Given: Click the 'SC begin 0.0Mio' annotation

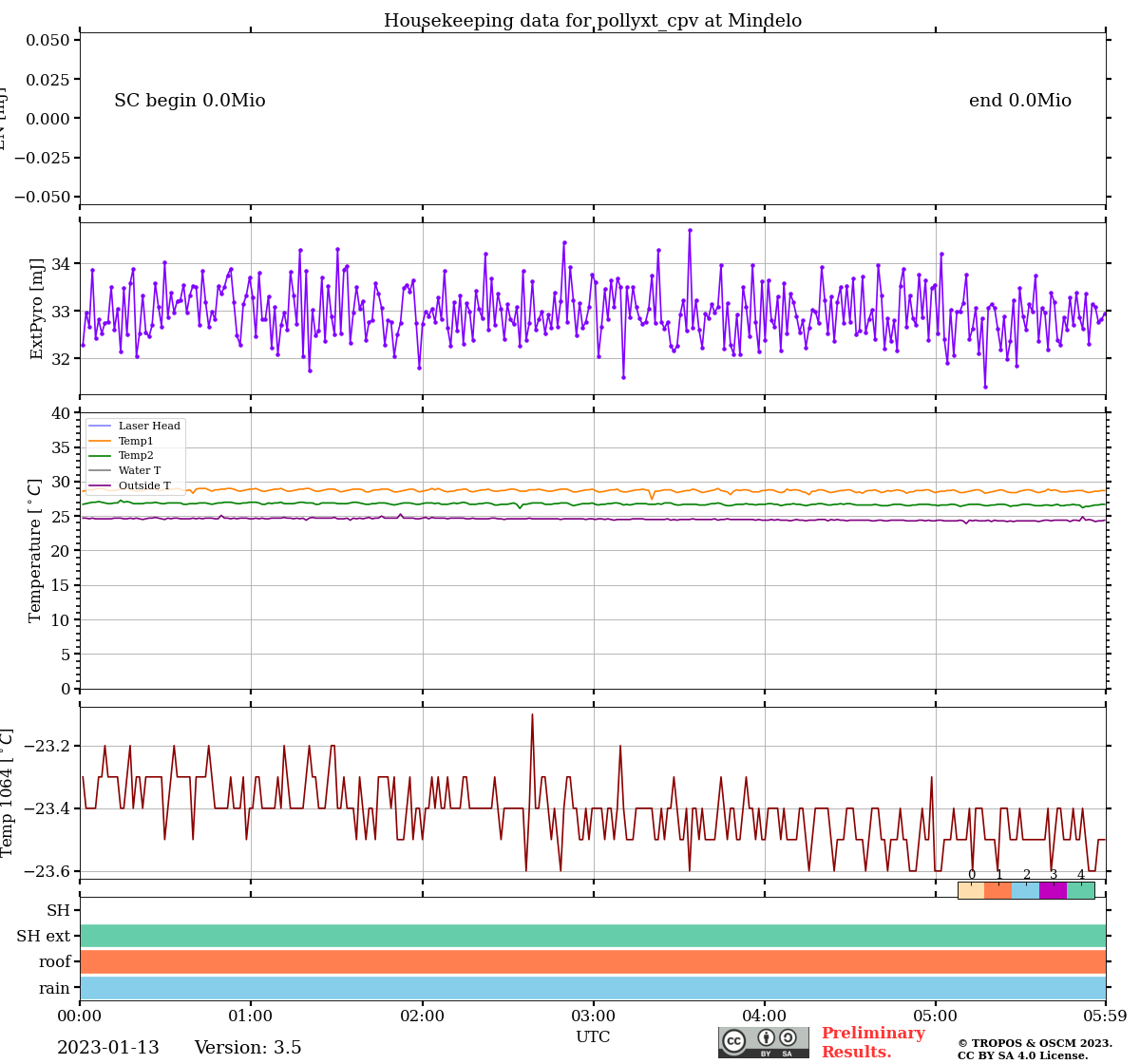Looking at the screenshot, I should pyautogui.click(x=190, y=101).
